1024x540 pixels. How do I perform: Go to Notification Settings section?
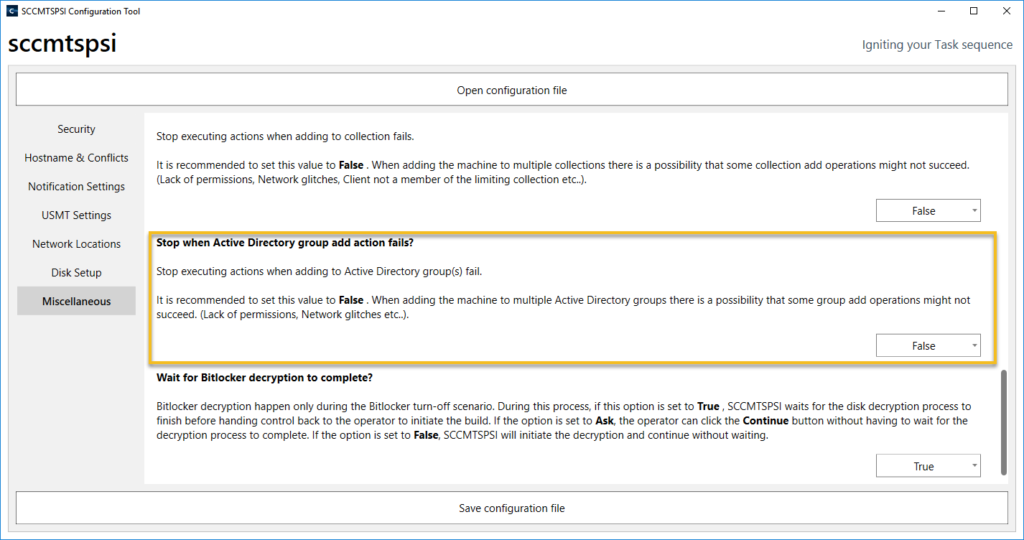76,187
